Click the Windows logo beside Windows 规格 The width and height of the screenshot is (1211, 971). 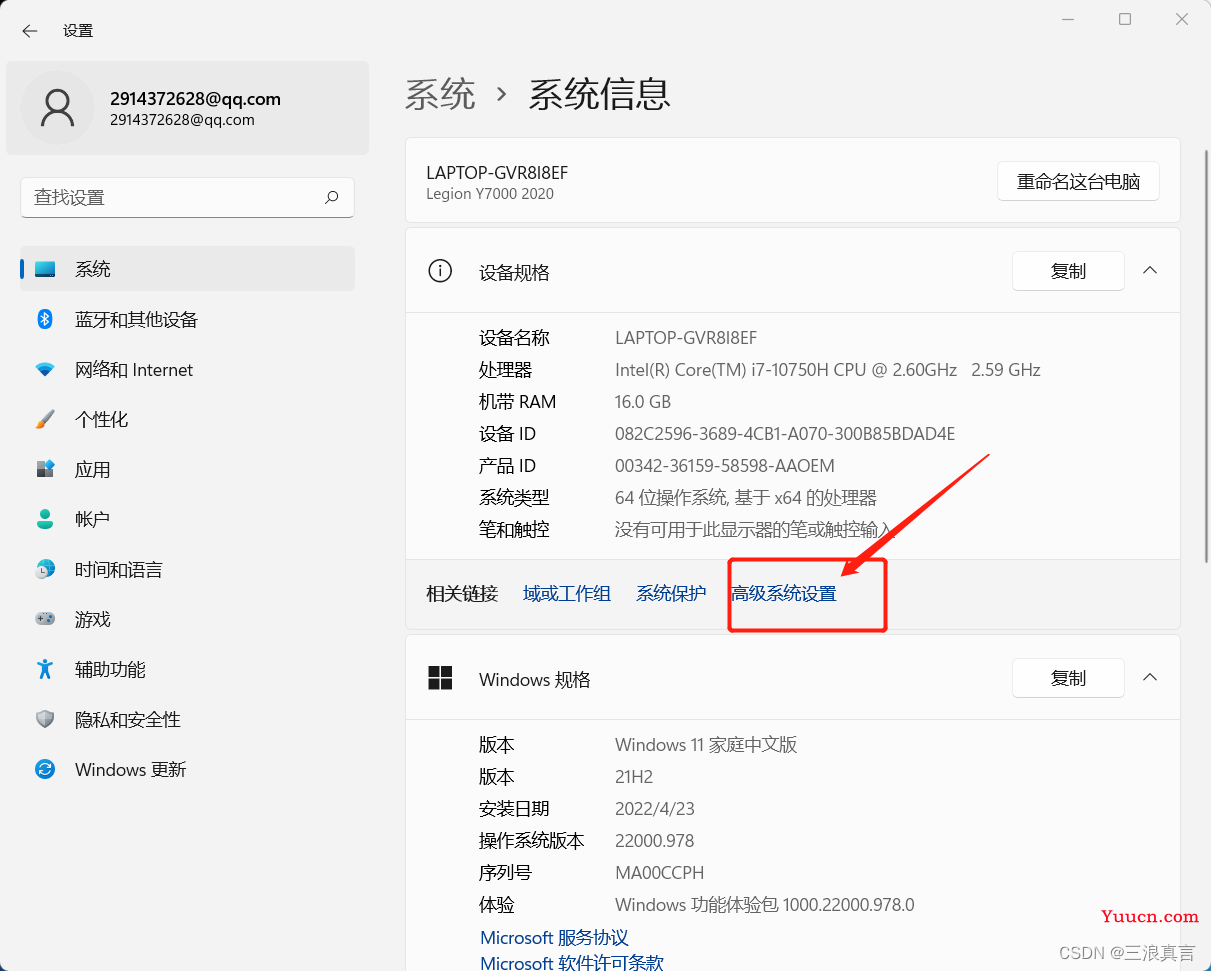(x=440, y=678)
